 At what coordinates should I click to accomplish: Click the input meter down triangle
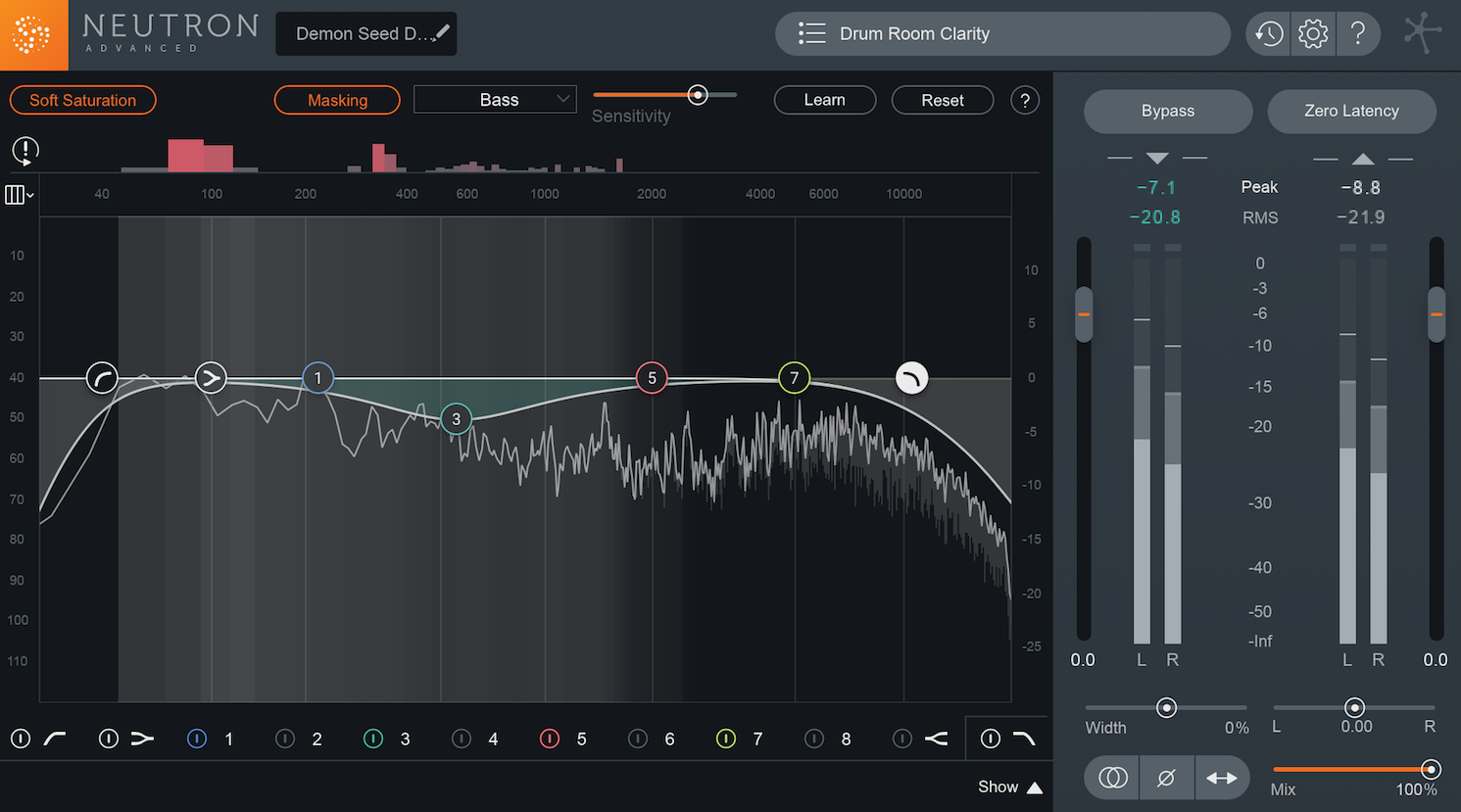pyautogui.click(x=1157, y=158)
